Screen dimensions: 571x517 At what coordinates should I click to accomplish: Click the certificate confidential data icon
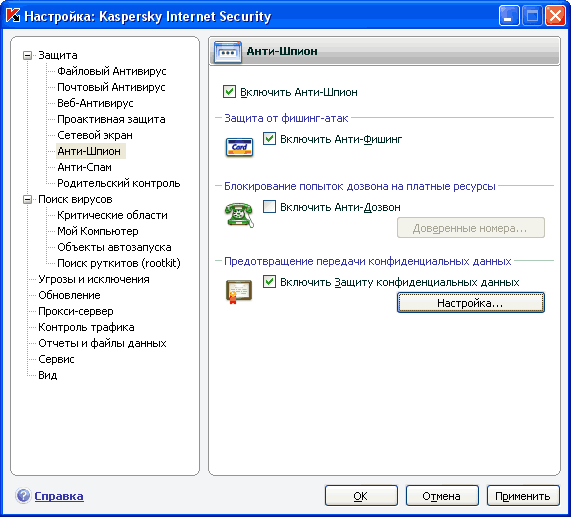(x=239, y=292)
